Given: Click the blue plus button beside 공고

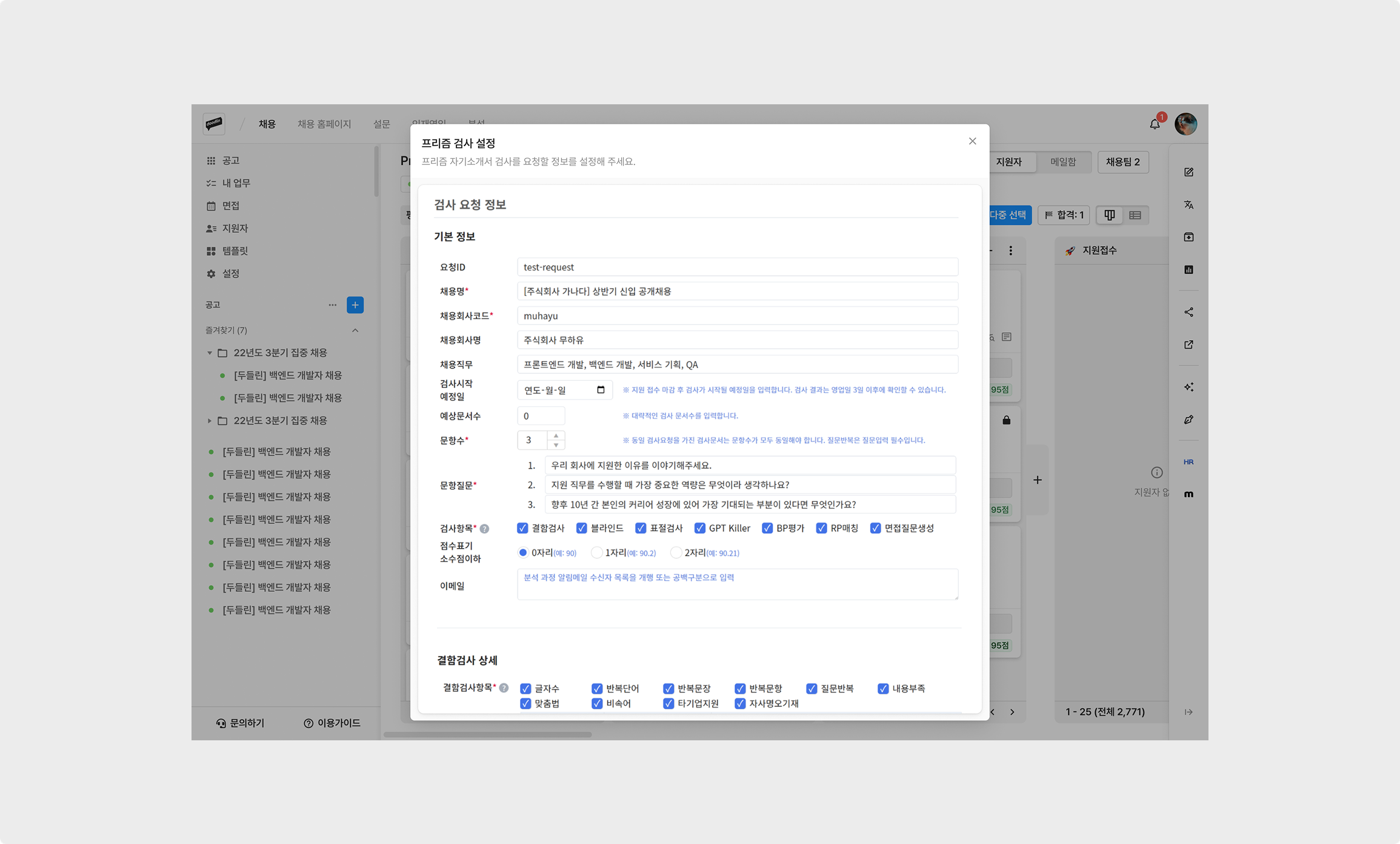Looking at the screenshot, I should (355, 305).
